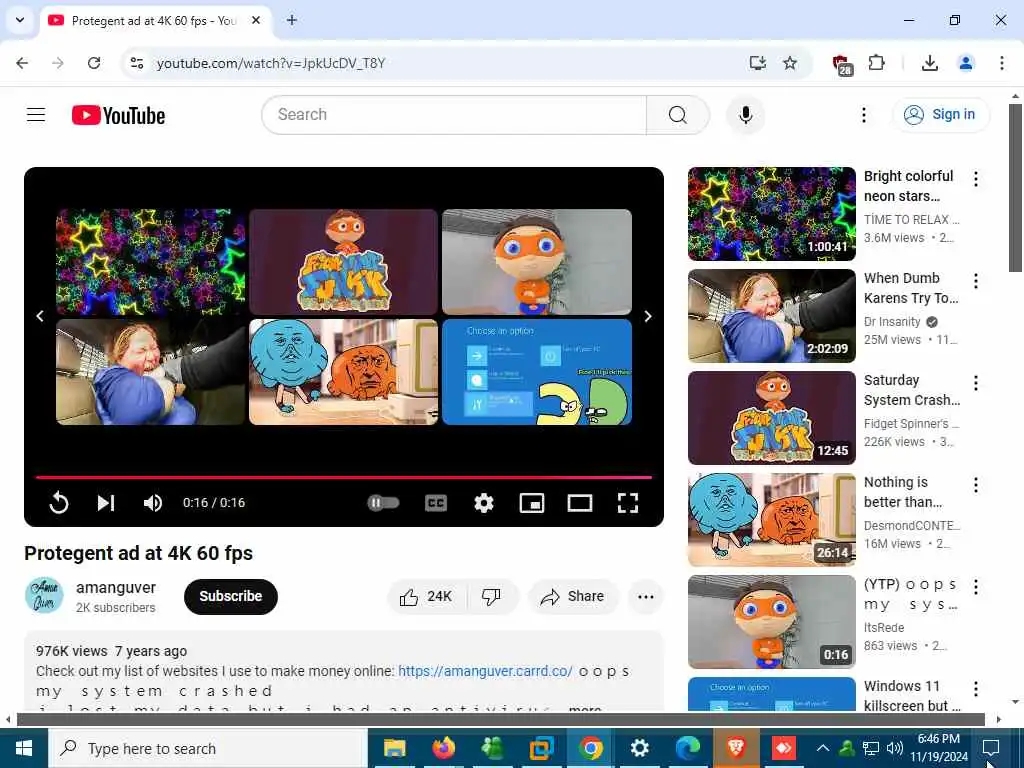
Task: Go back in browser history
Action: click(22, 63)
